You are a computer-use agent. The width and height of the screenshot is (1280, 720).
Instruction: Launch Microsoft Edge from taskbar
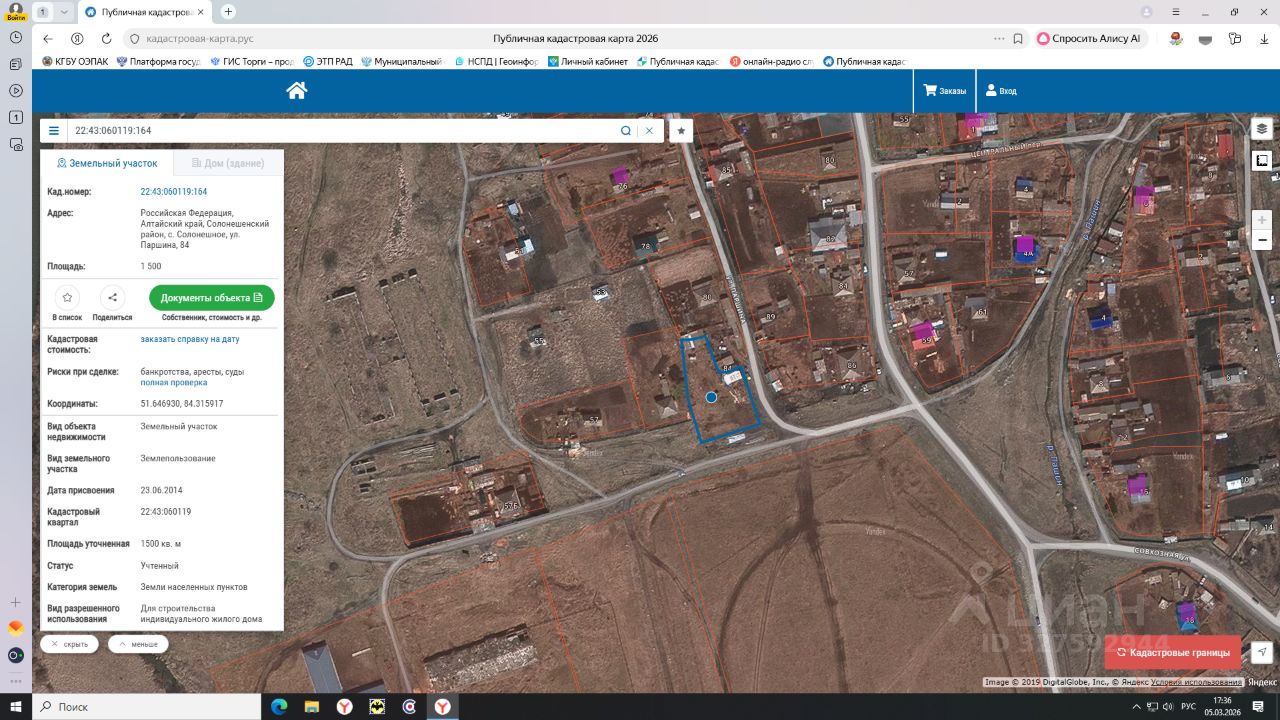(x=280, y=707)
